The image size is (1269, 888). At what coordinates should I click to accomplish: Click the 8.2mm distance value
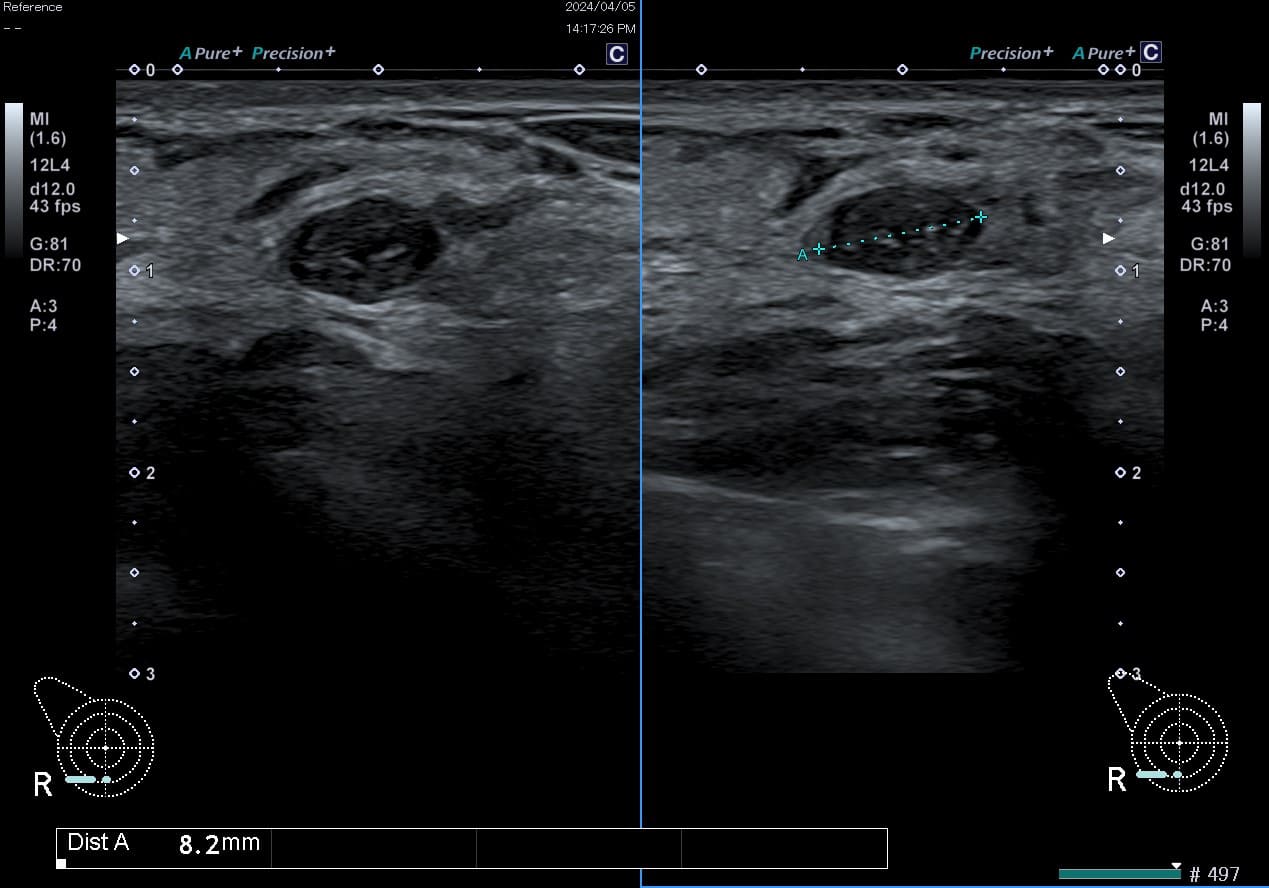(219, 844)
